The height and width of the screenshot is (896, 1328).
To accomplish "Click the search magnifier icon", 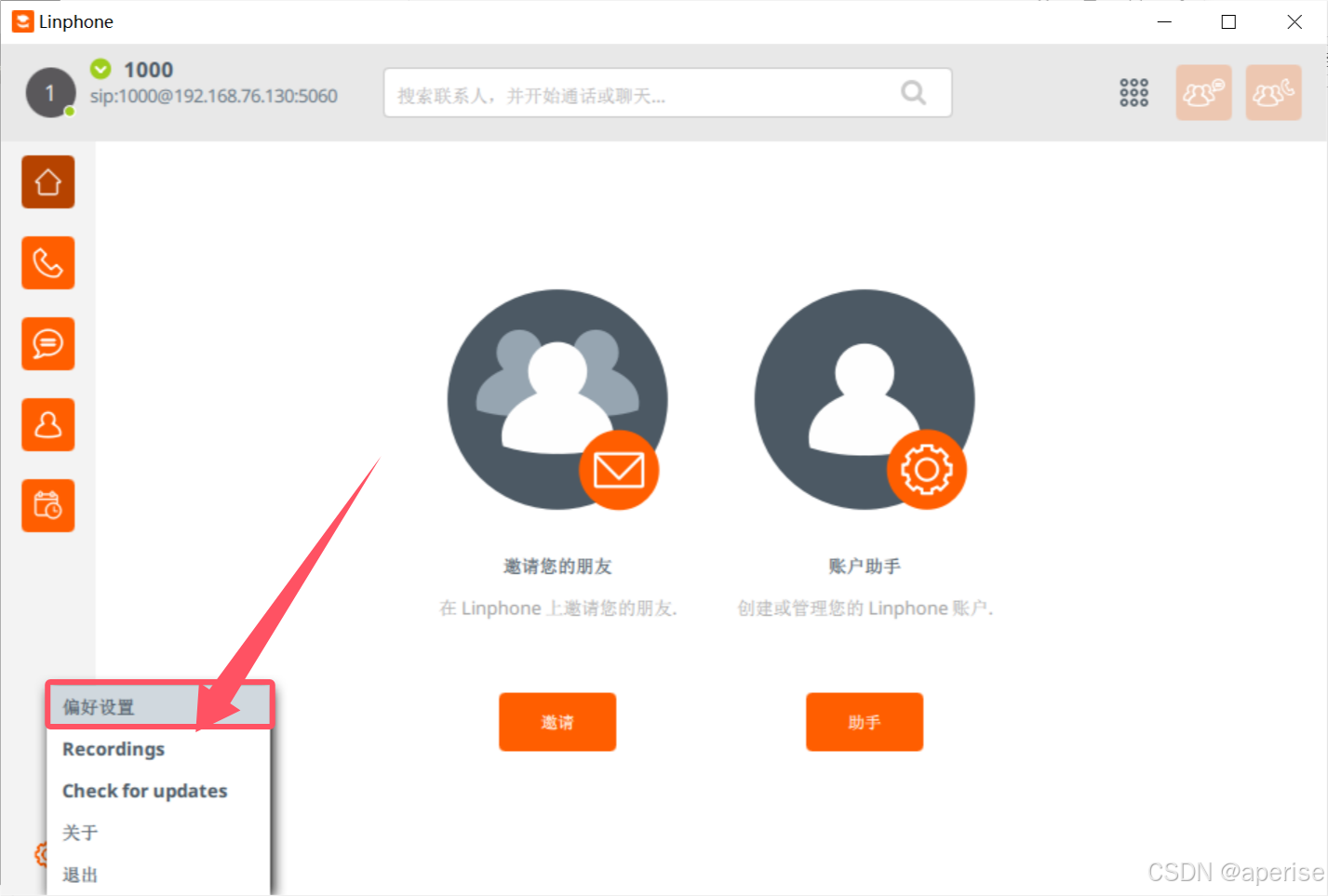I will click(914, 92).
